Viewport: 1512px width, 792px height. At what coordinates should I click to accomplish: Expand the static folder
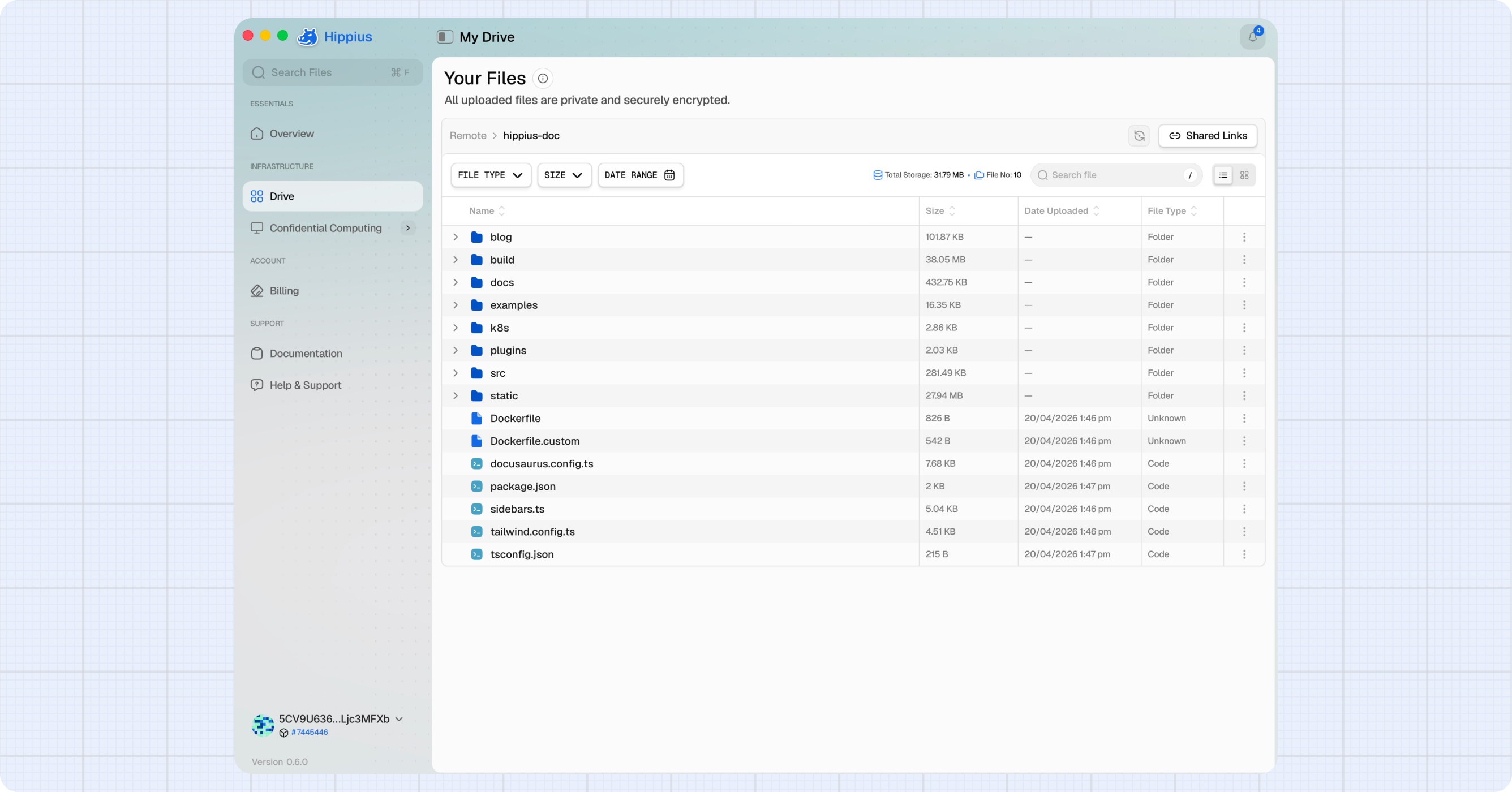pos(456,396)
